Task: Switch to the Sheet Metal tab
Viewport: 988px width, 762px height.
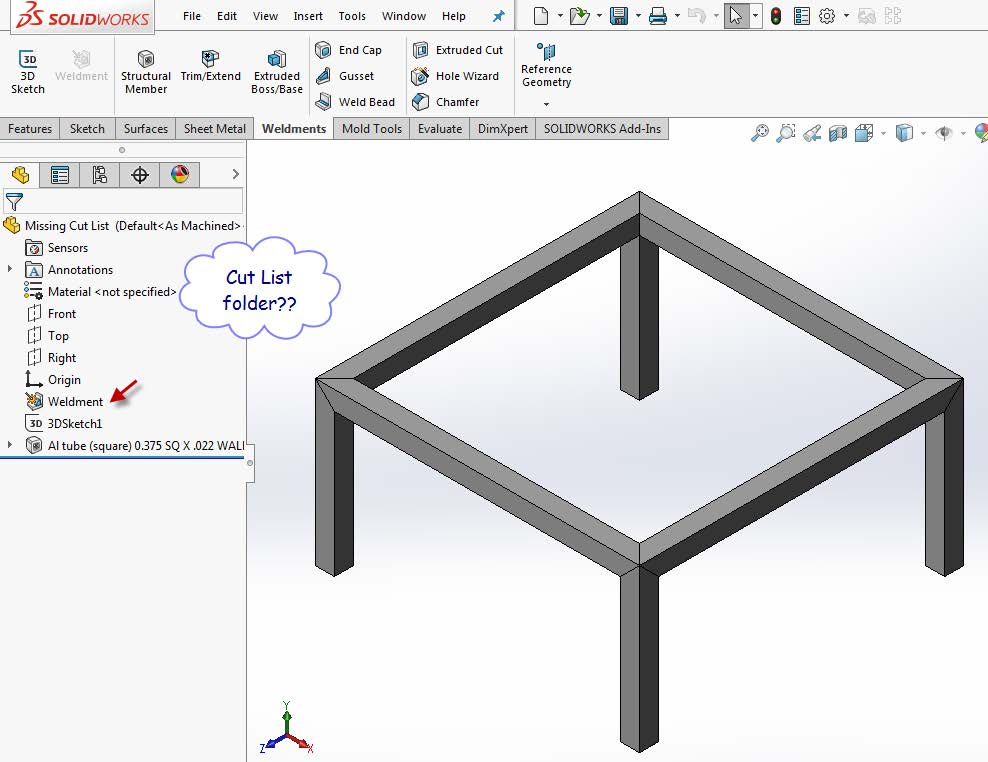Action: [x=214, y=128]
